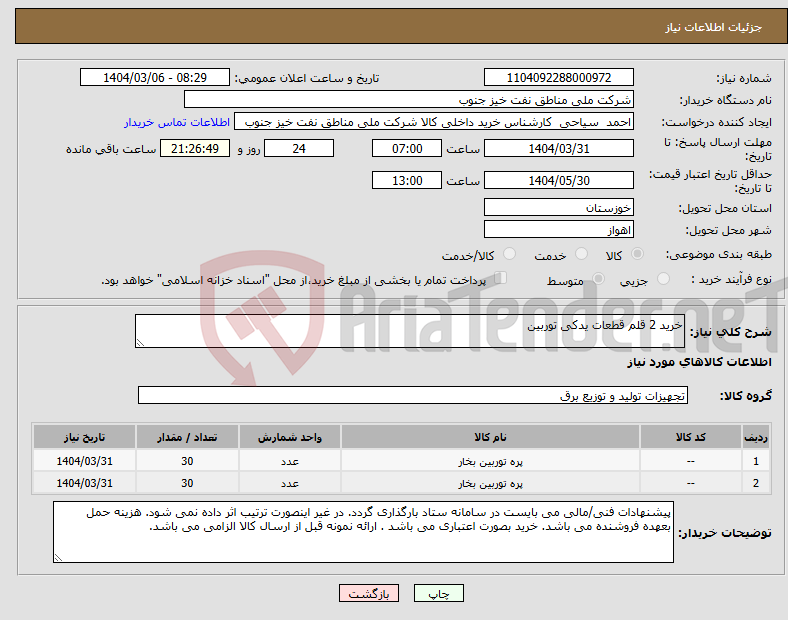Click the remaining days field 24
Screen dimensions: 788x620
coord(299,149)
